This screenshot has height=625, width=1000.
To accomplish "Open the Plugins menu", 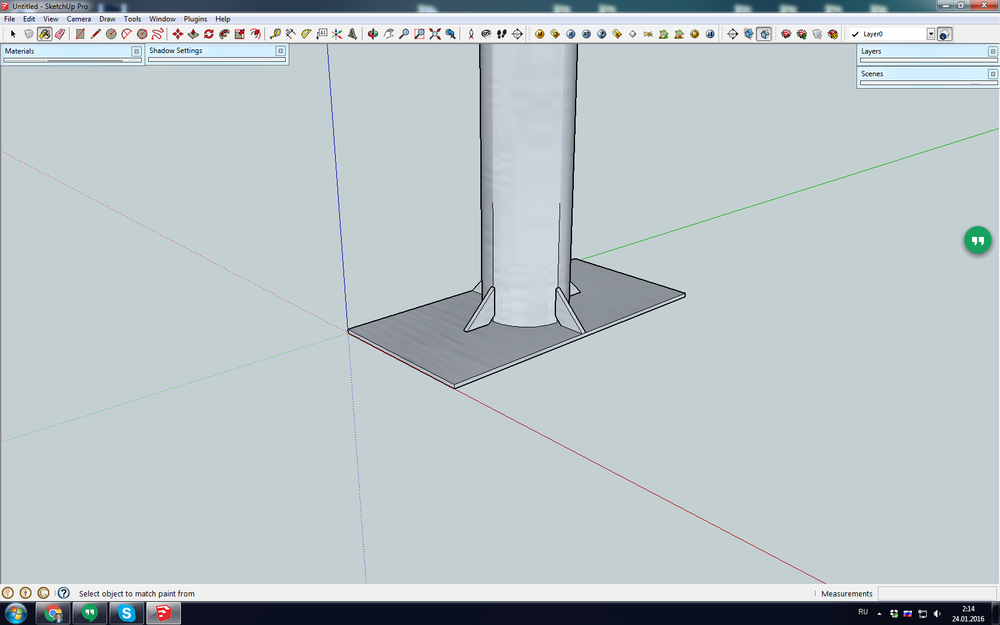I will pyautogui.click(x=195, y=19).
